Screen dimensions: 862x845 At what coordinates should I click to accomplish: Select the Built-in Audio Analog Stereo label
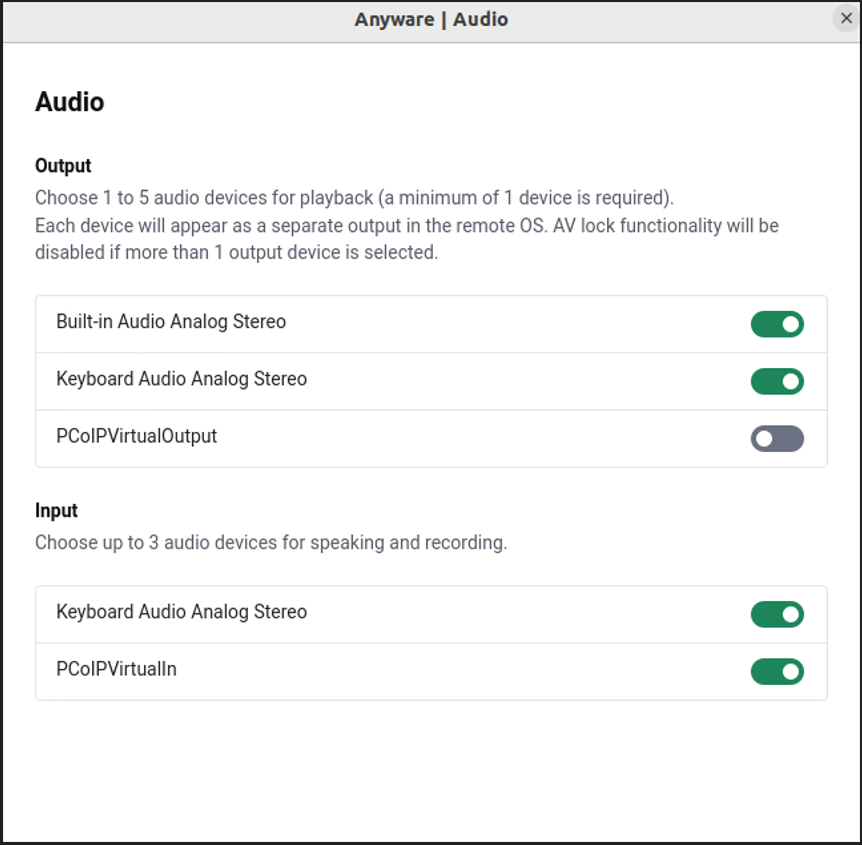click(171, 322)
